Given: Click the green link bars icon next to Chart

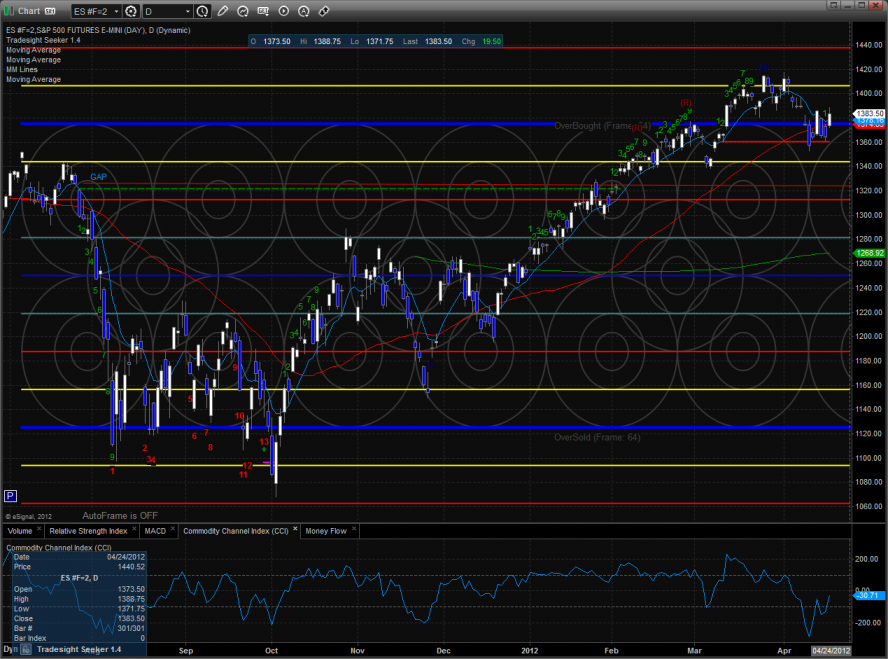Looking at the screenshot, I should click(8, 11).
